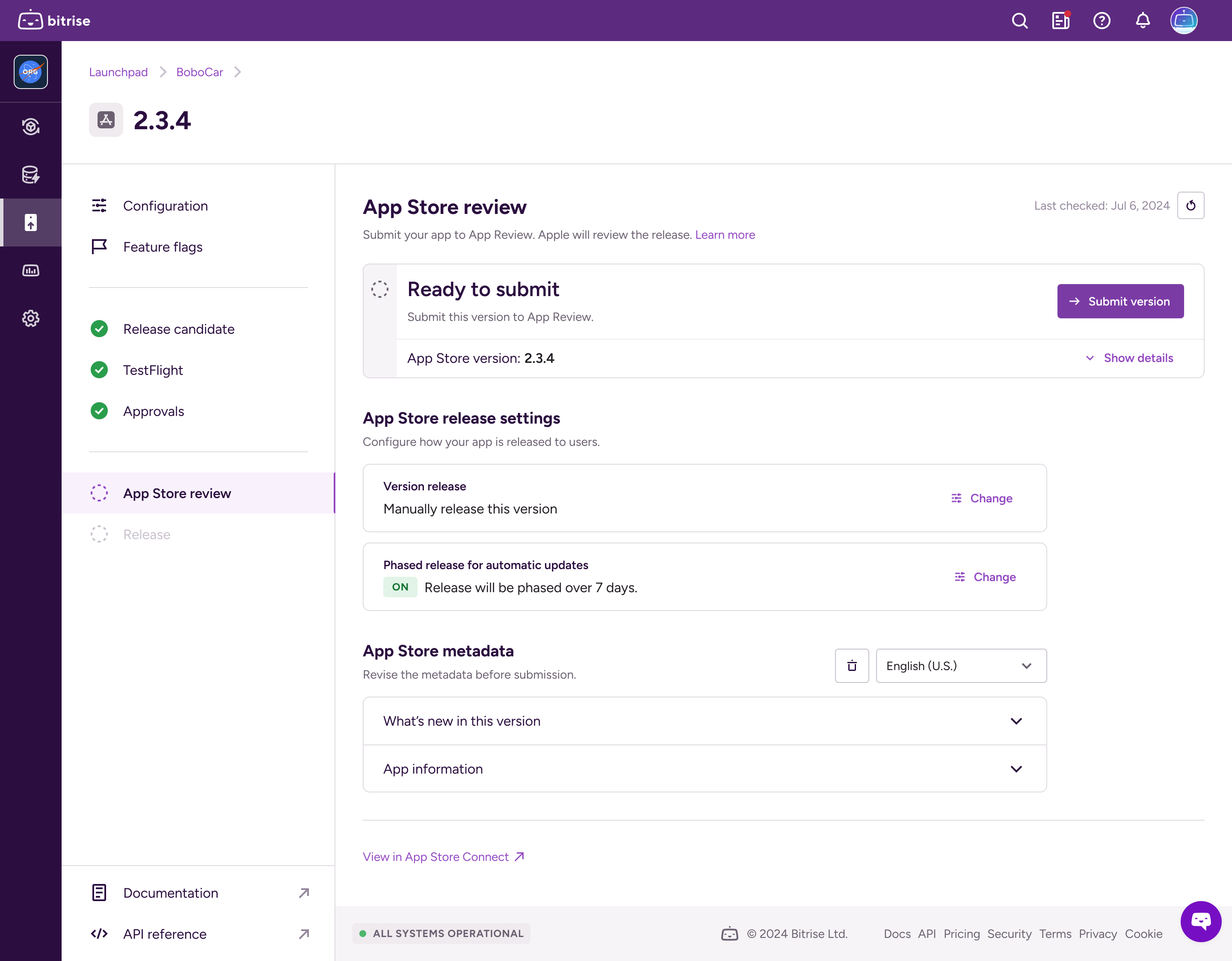Open the insights chart sidebar icon
This screenshot has height=961, width=1232.
(x=30, y=270)
